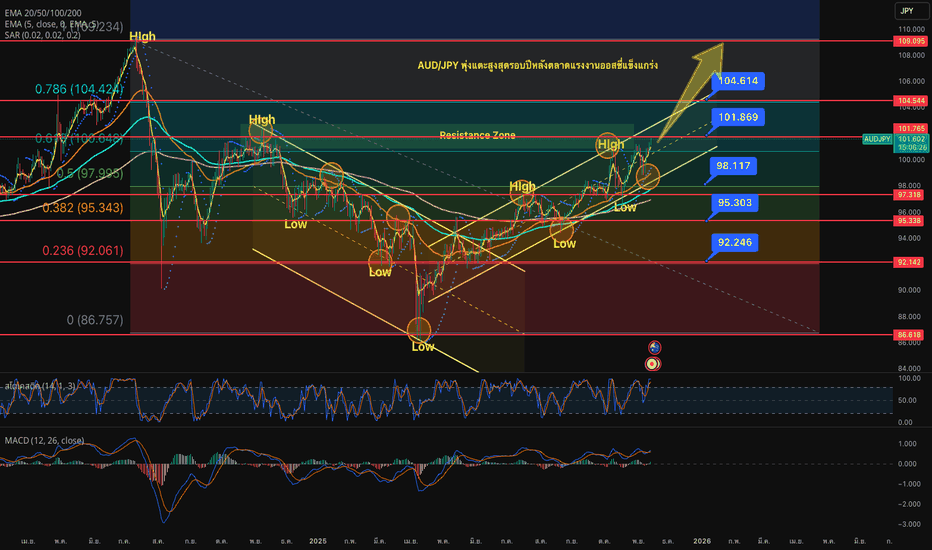Select the 98.117 blue price callout
932x550 pixels.
[733, 166]
